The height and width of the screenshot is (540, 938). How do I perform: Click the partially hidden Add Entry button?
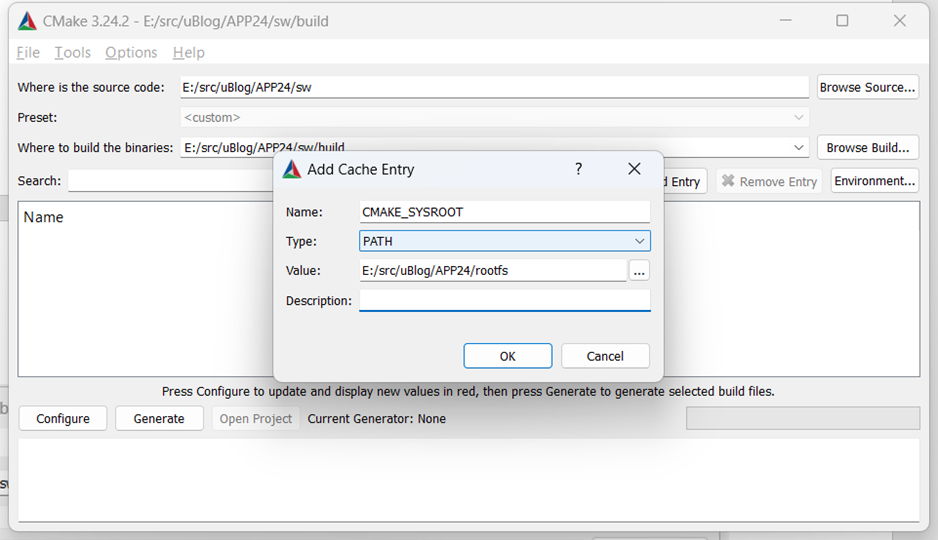click(x=685, y=181)
